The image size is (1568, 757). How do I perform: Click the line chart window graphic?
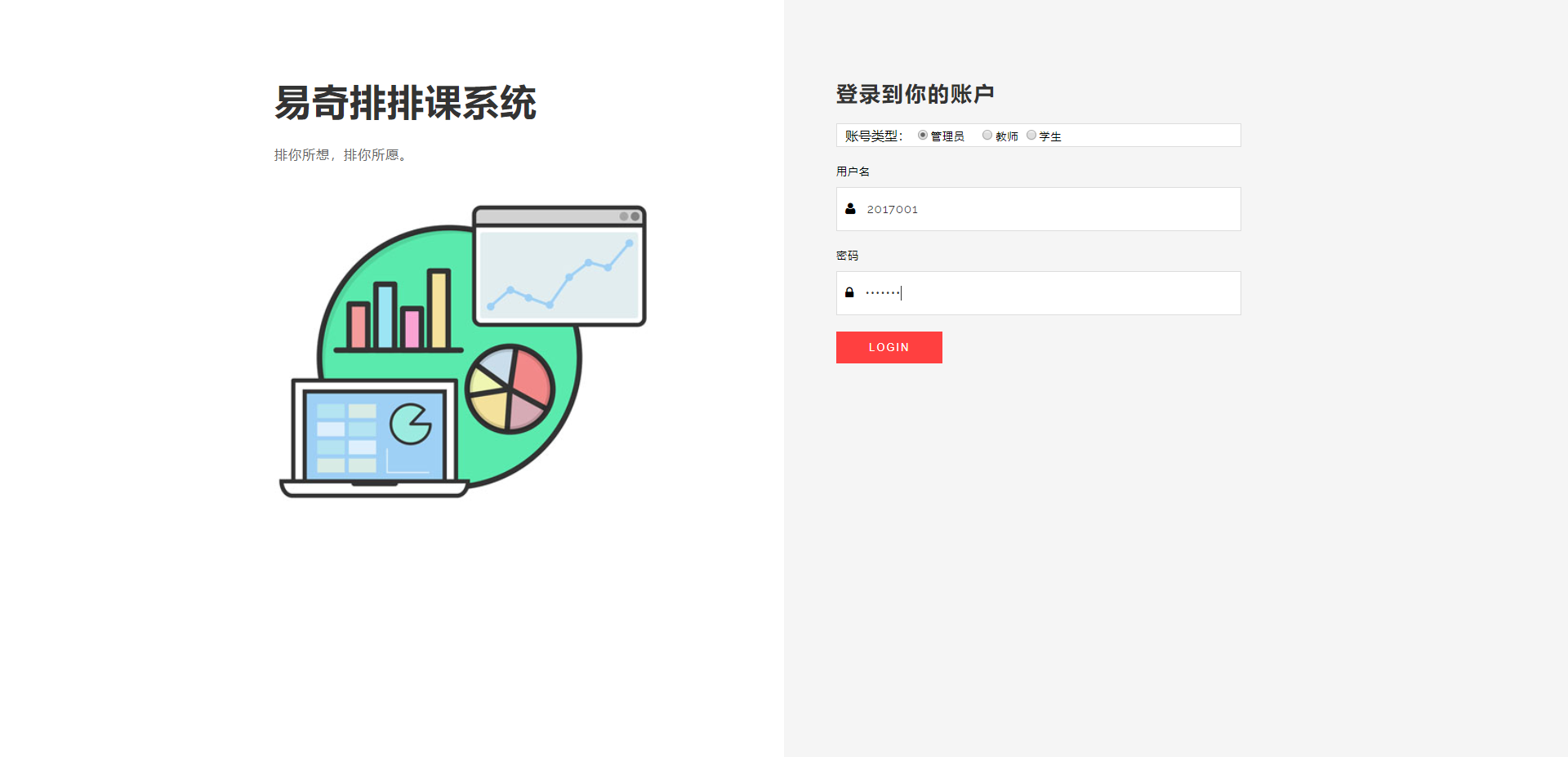point(559,266)
